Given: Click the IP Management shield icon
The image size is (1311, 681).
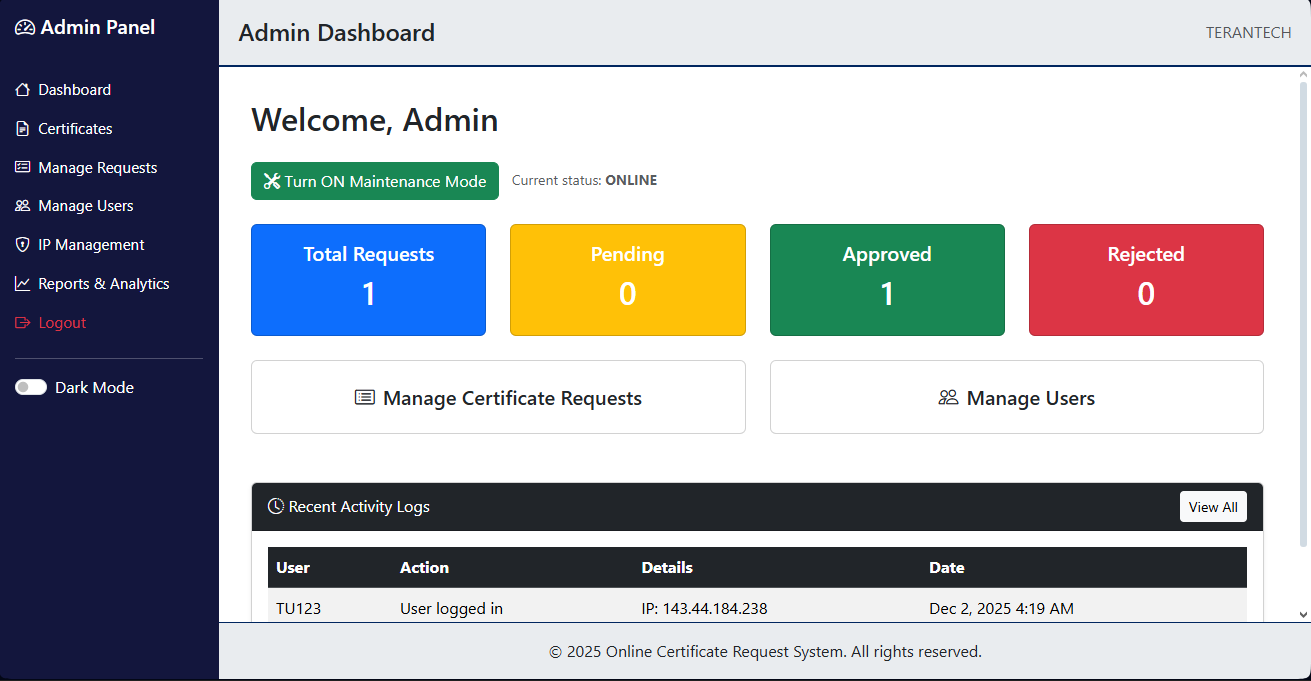Looking at the screenshot, I should 22,244.
